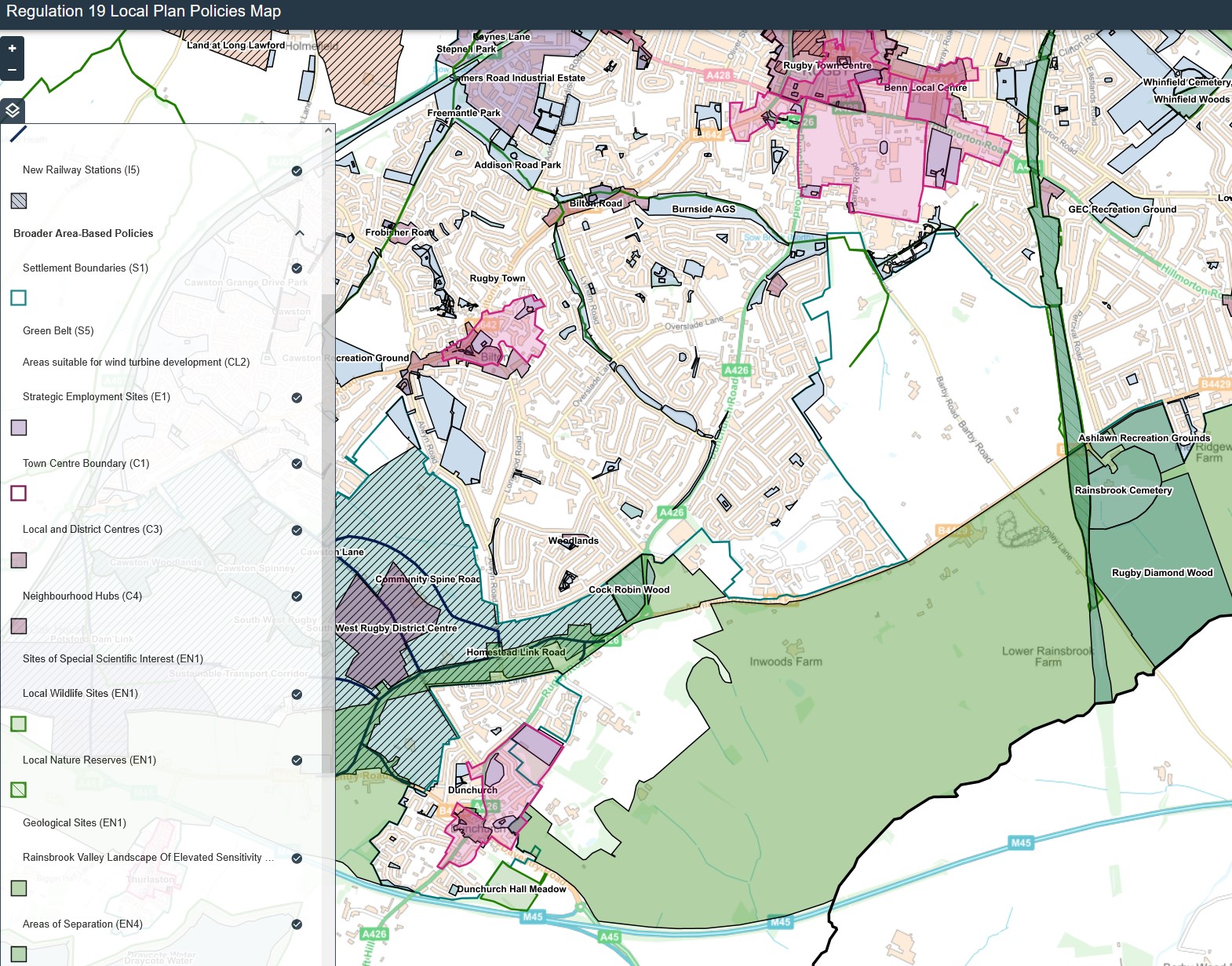Viewport: 1232px width, 966px height.
Task: Toggle Settlement Boundaries (S1) layer checkbox
Action: (x=297, y=268)
